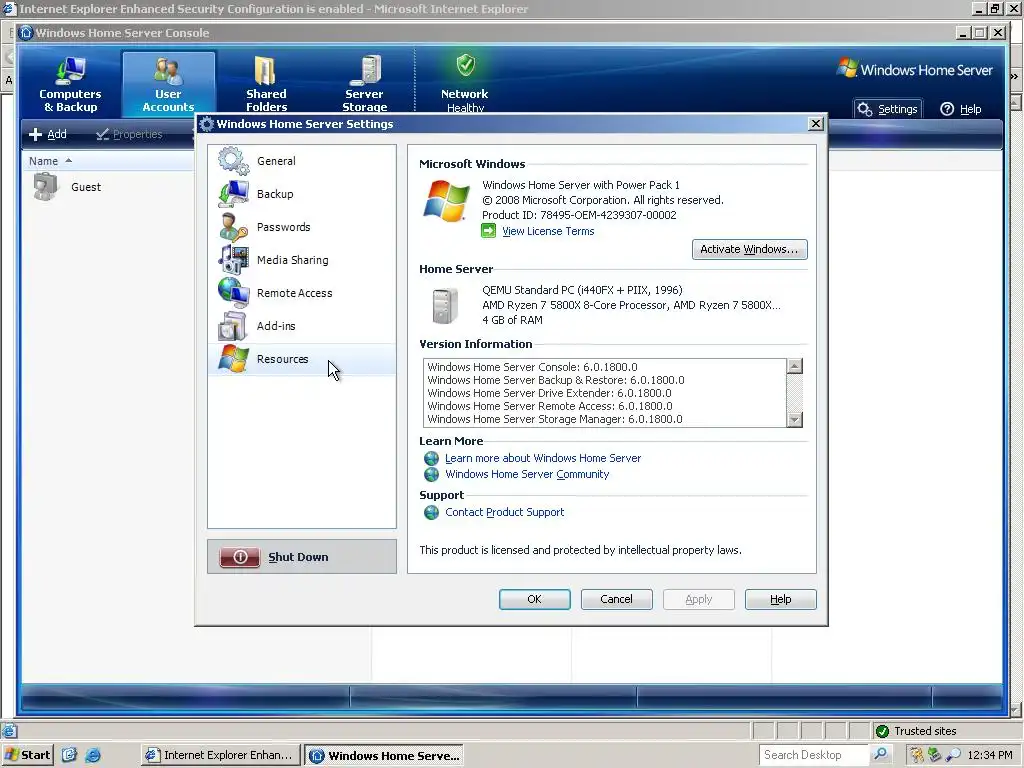Viewport: 1024px width, 768px height.
Task: Close the Settings dialog window
Action: point(816,124)
